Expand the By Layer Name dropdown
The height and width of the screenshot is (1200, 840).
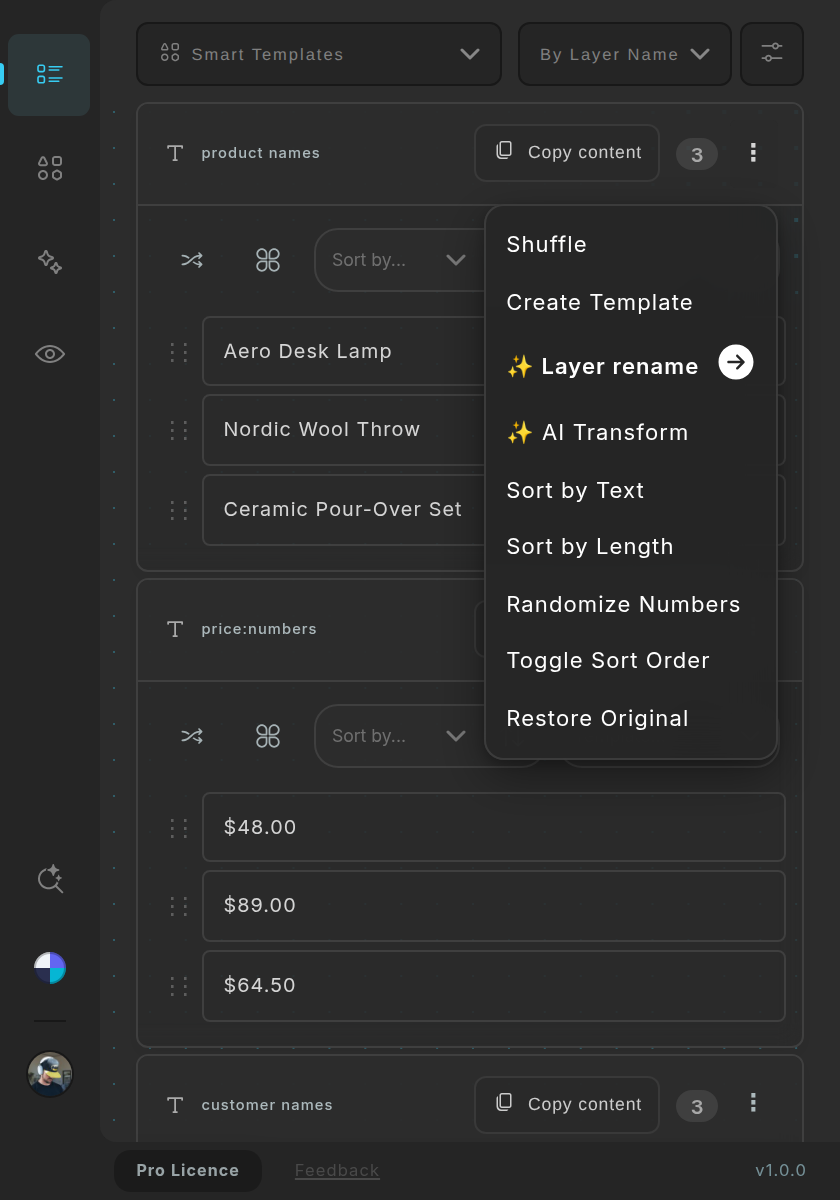pos(625,54)
